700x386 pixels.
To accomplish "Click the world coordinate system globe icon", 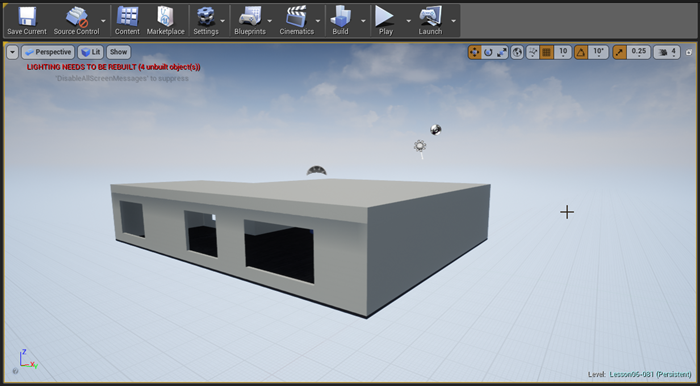I will point(517,53).
